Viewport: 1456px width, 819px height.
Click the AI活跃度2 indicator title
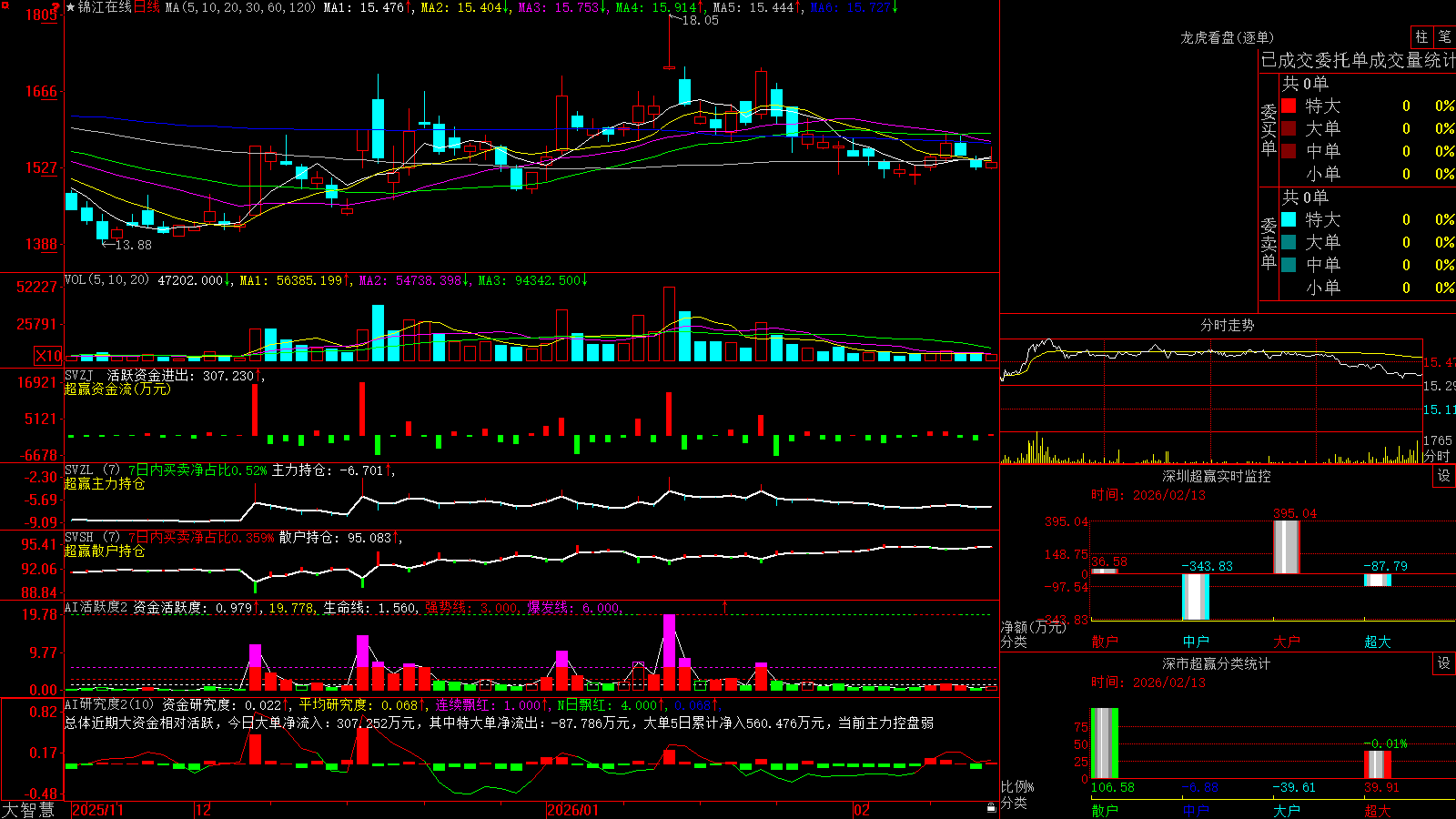tap(96, 608)
